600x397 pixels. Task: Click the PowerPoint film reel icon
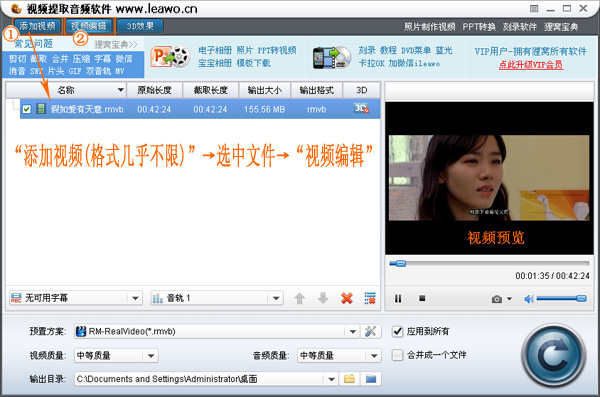point(170,57)
